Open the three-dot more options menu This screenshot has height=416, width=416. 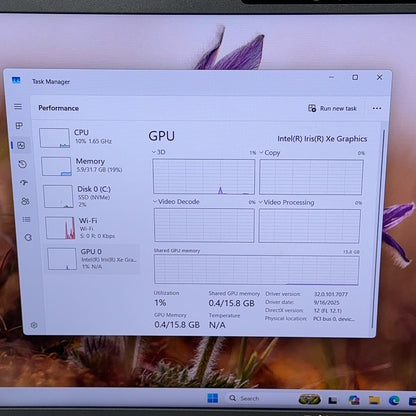(x=377, y=108)
